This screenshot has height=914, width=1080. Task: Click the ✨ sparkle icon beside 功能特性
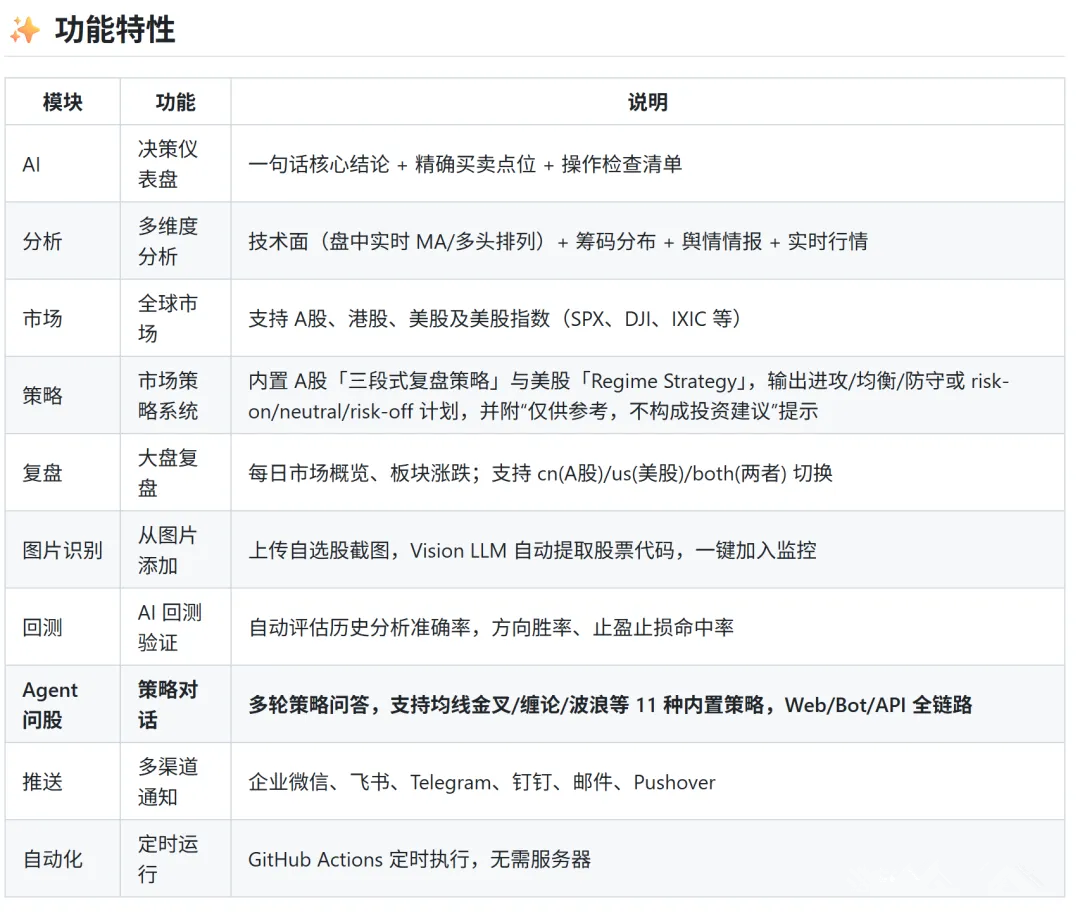point(26,30)
